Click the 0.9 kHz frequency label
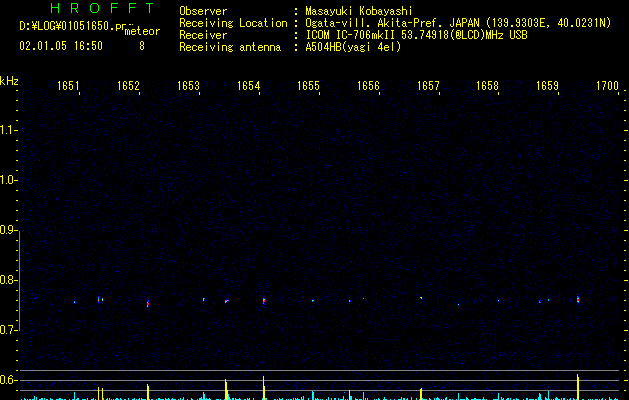This screenshot has width=629, height=400. (8, 230)
